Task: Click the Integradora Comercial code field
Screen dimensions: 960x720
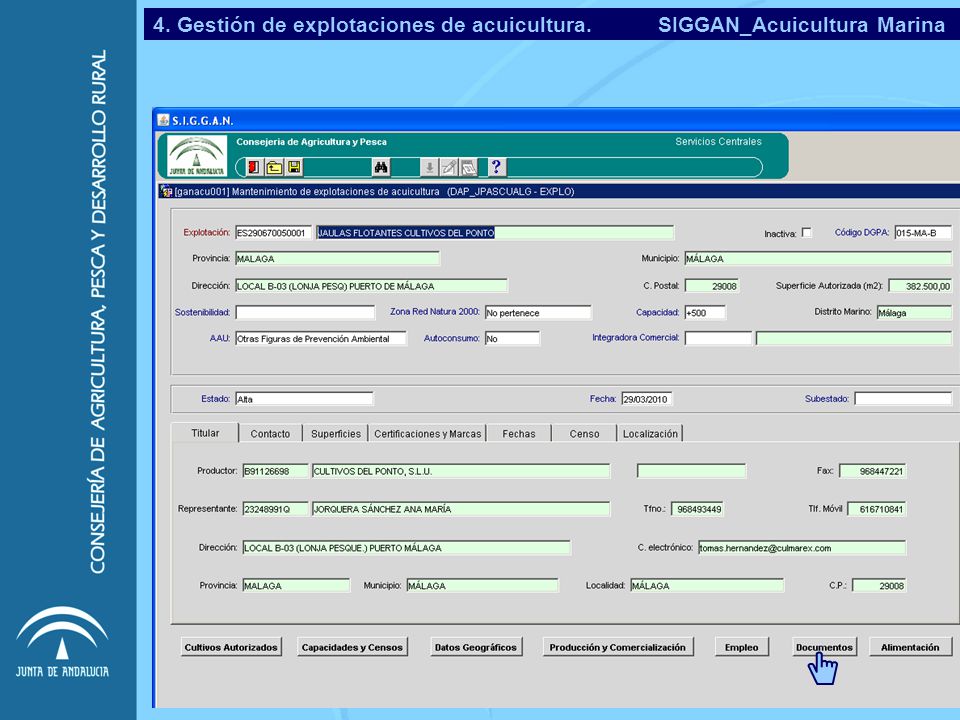Action: [x=718, y=339]
